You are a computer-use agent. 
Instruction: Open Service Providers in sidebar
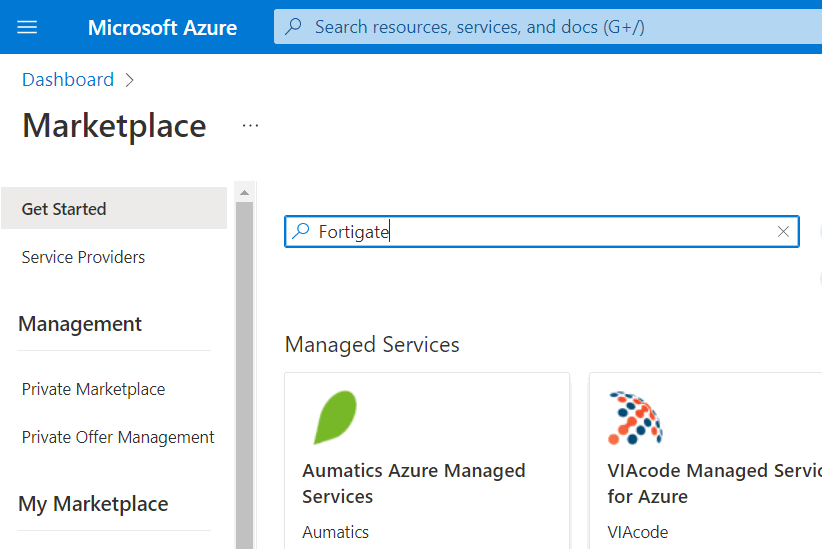point(83,257)
